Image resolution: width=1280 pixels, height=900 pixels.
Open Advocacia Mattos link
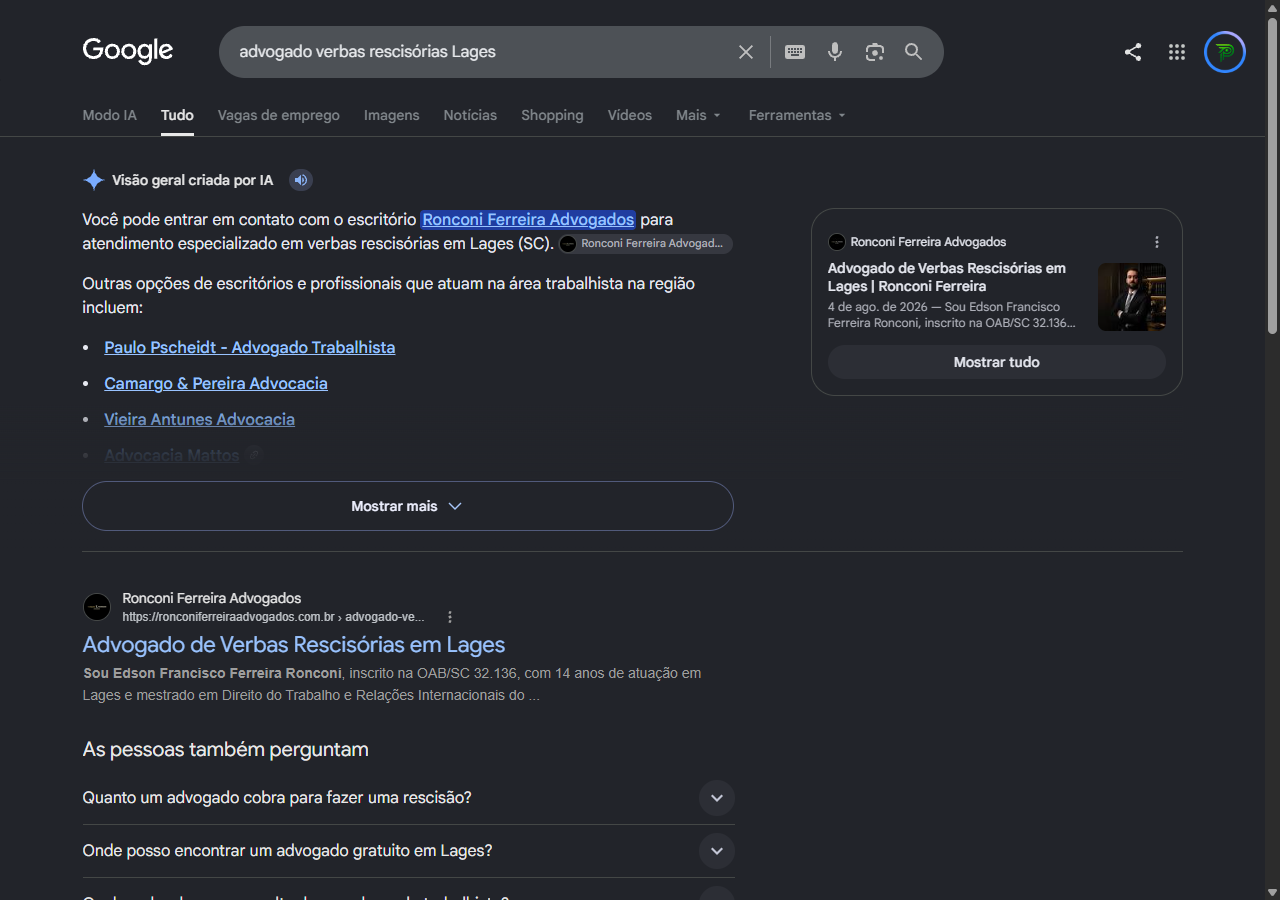pyautogui.click(x=172, y=455)
